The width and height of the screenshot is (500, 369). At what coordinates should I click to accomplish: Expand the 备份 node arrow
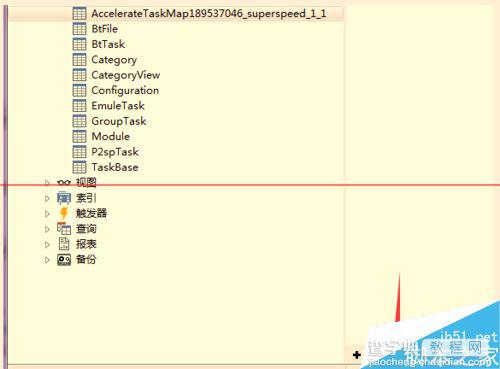coord(47,260)
